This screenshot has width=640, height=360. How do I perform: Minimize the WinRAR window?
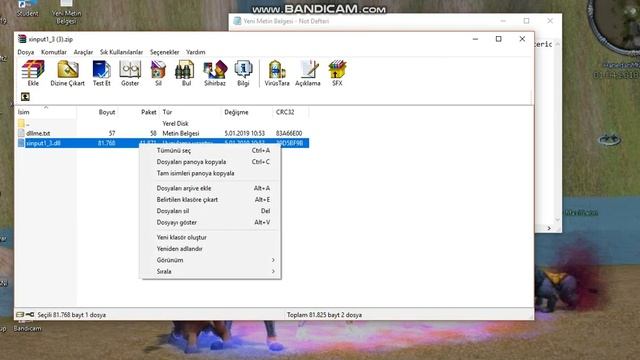(475, 39)
